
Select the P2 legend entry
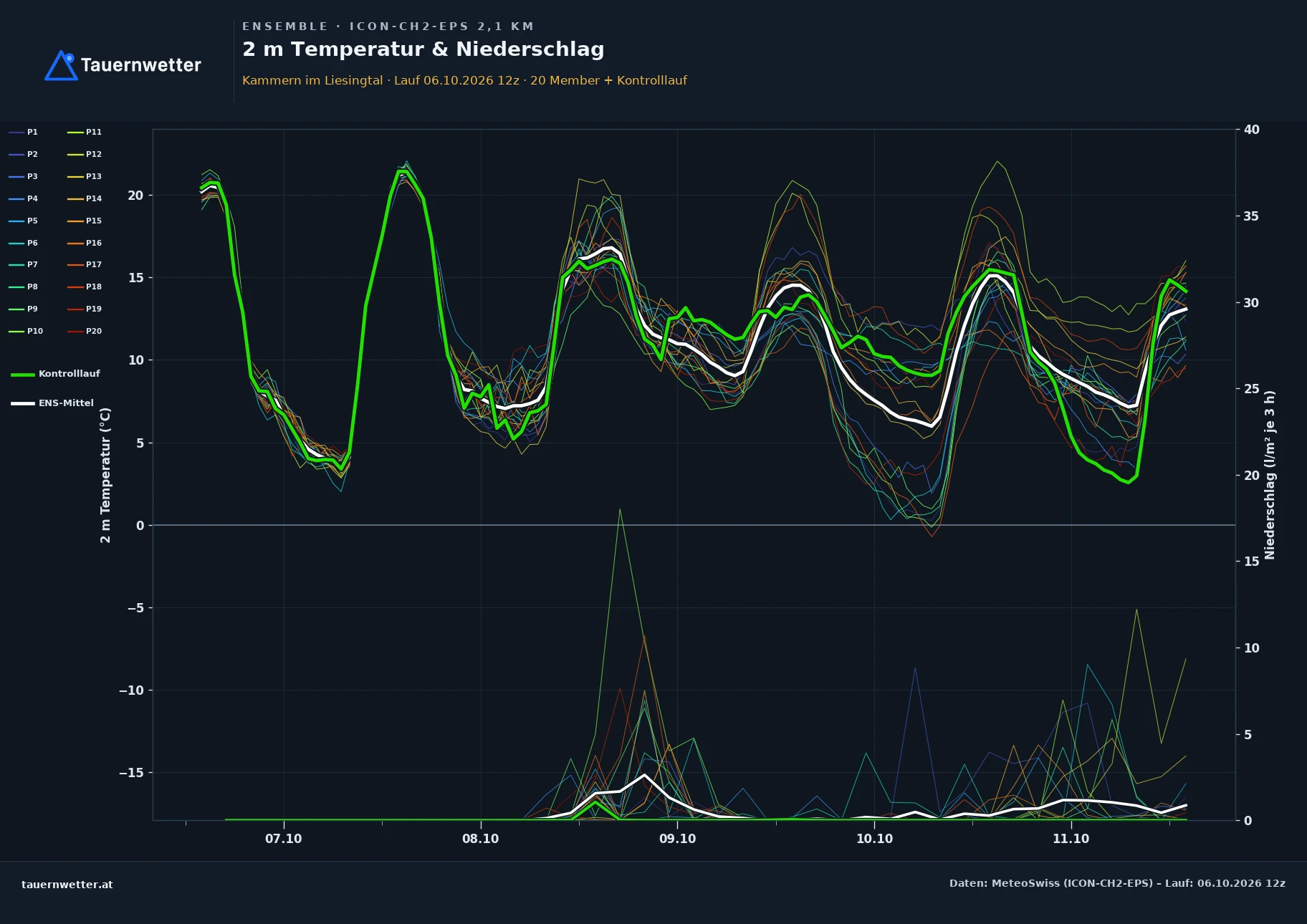point(24,154)
